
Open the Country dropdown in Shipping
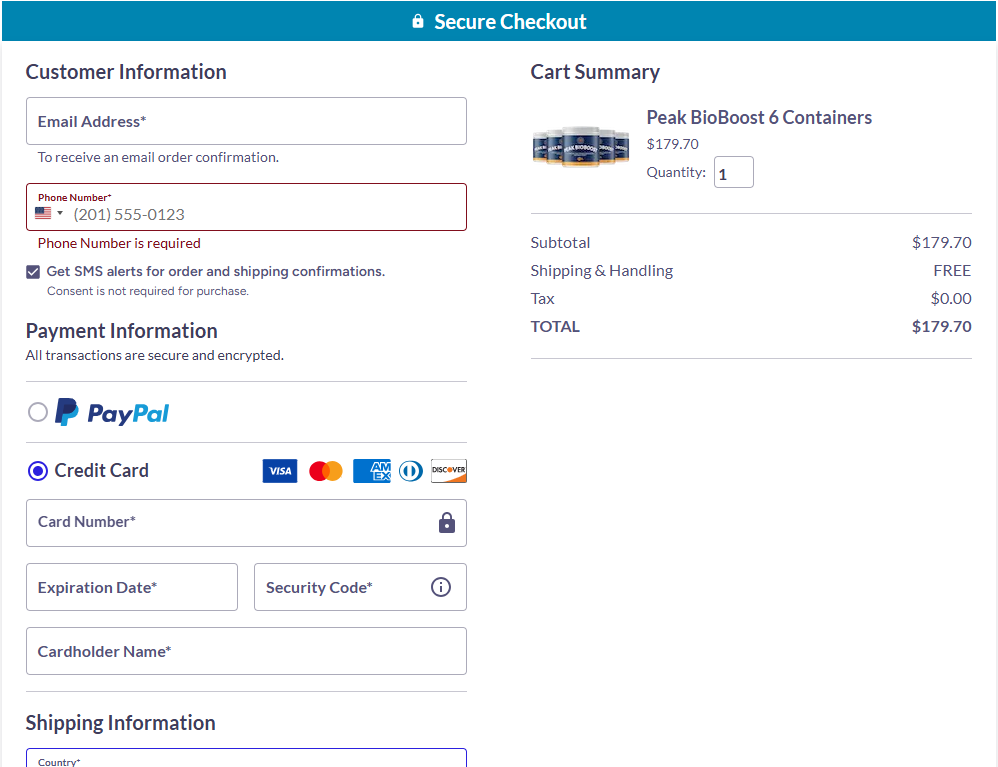246,759
